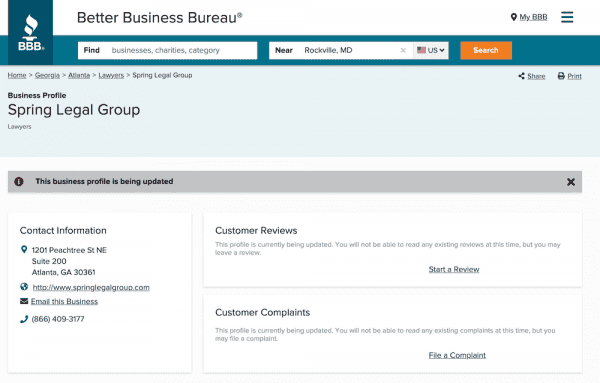Click the info icon in the banner
This screenshot has height=383, width=600.
tap(19, 182)
